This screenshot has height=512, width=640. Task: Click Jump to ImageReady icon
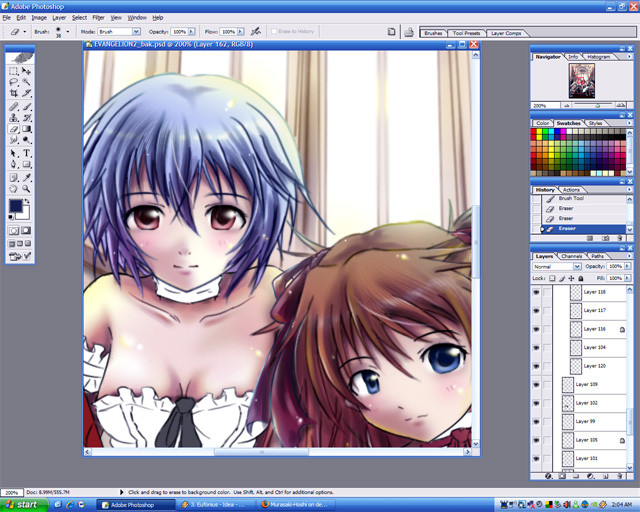coord(20,256)
